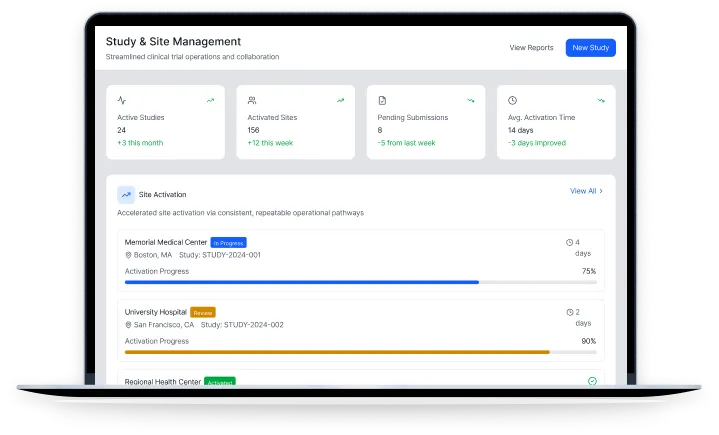Click the Site Activation trend icon
Image resolution: width=719 pixels, height=435 pixels.
pyautogui.click(x=126, y=195)
